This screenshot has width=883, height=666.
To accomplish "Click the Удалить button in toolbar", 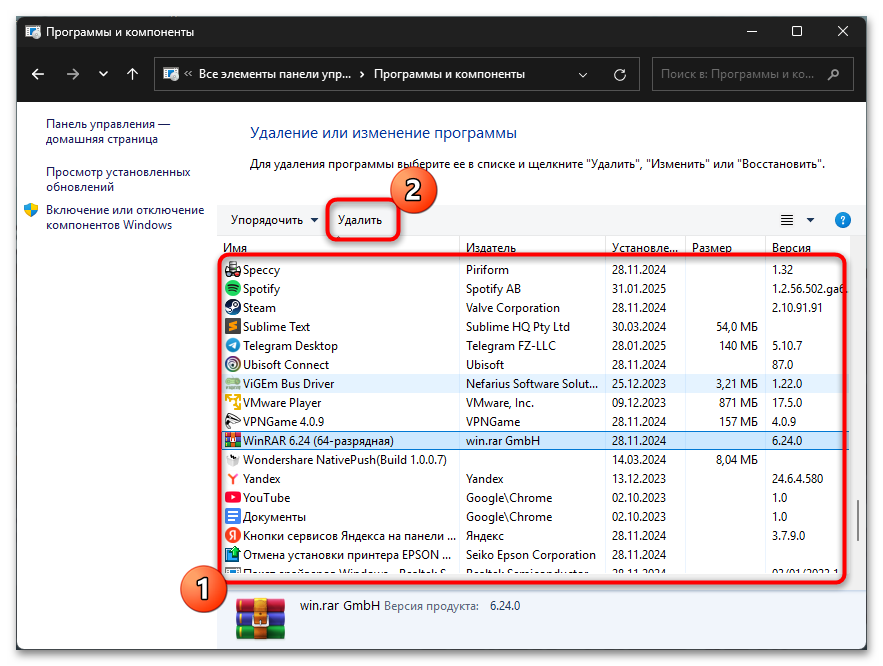I will click(360, 220).
